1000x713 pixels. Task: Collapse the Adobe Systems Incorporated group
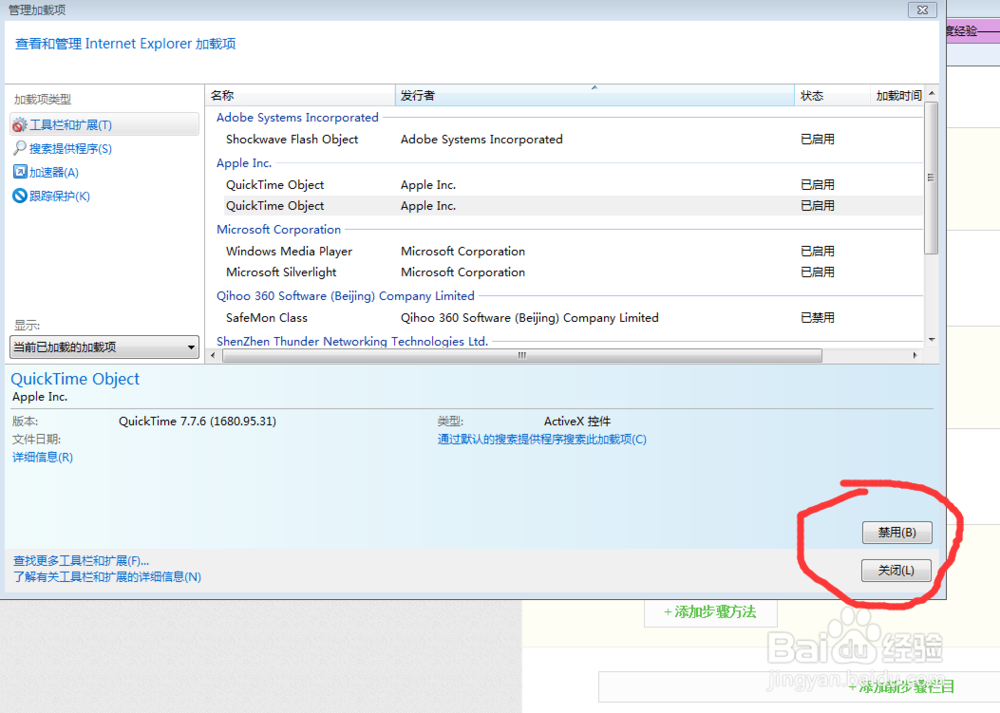[297, 117]
